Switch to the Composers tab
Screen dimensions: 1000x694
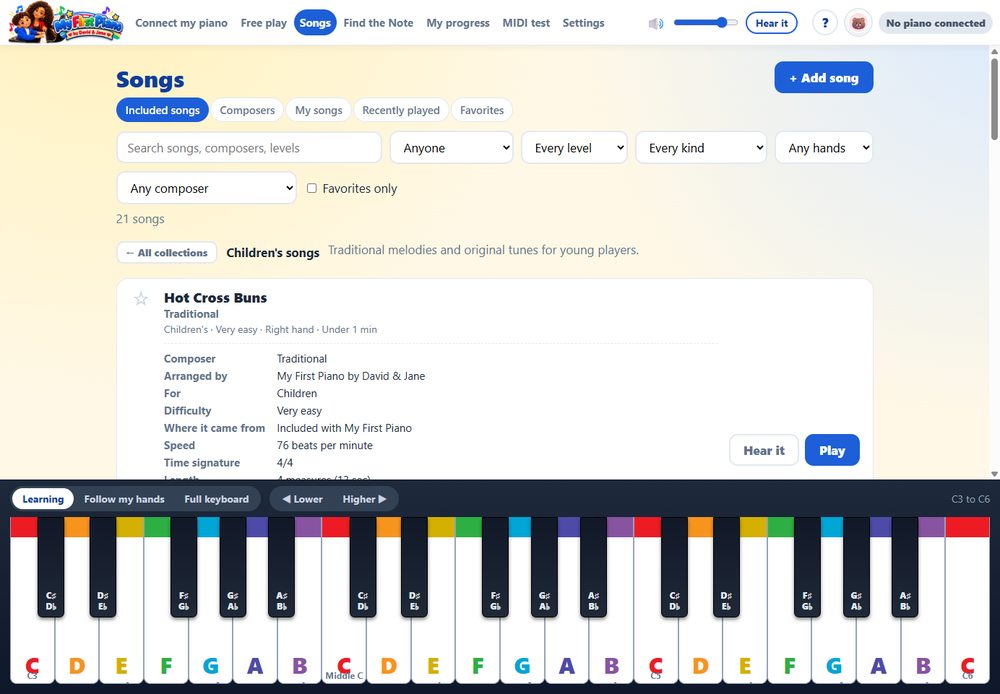[x=247, y=110]
